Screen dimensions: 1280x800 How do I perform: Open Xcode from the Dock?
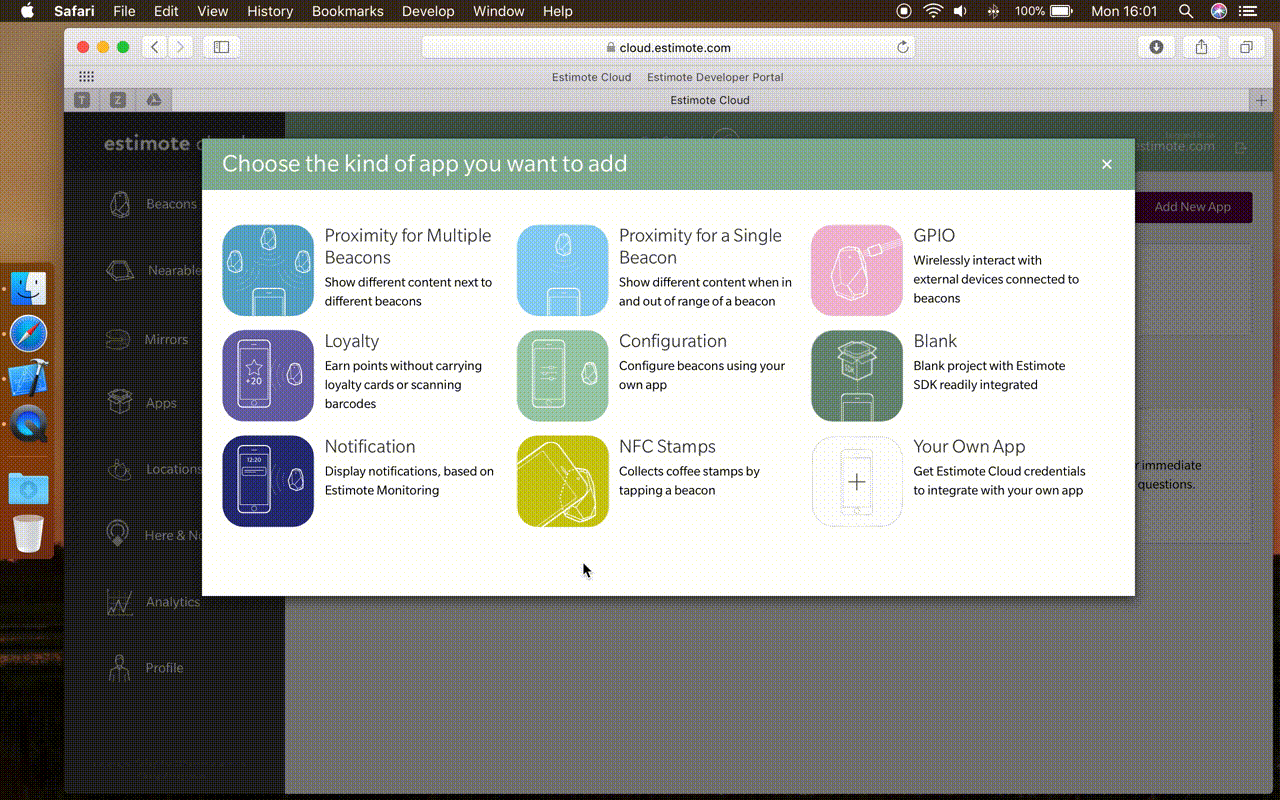tap(28, 381)
